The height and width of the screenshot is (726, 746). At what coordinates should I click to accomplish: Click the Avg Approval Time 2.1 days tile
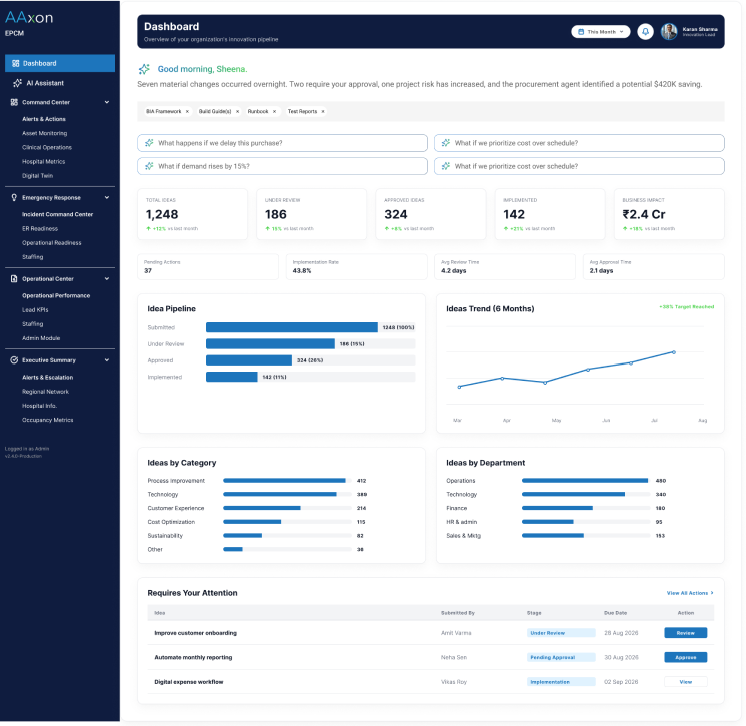click(654, 266)
